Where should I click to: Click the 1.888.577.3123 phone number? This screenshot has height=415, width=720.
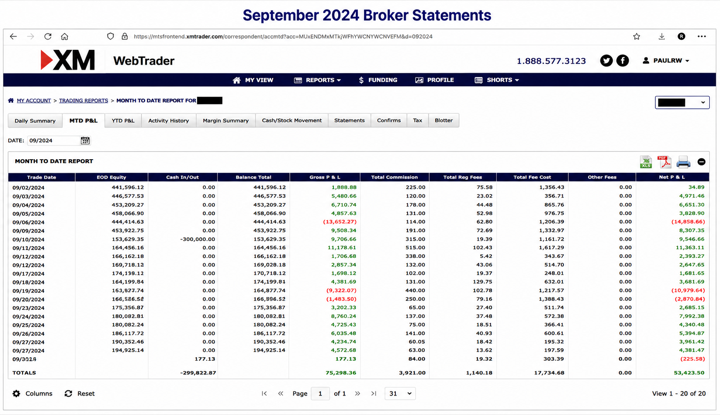click(551, 61)
